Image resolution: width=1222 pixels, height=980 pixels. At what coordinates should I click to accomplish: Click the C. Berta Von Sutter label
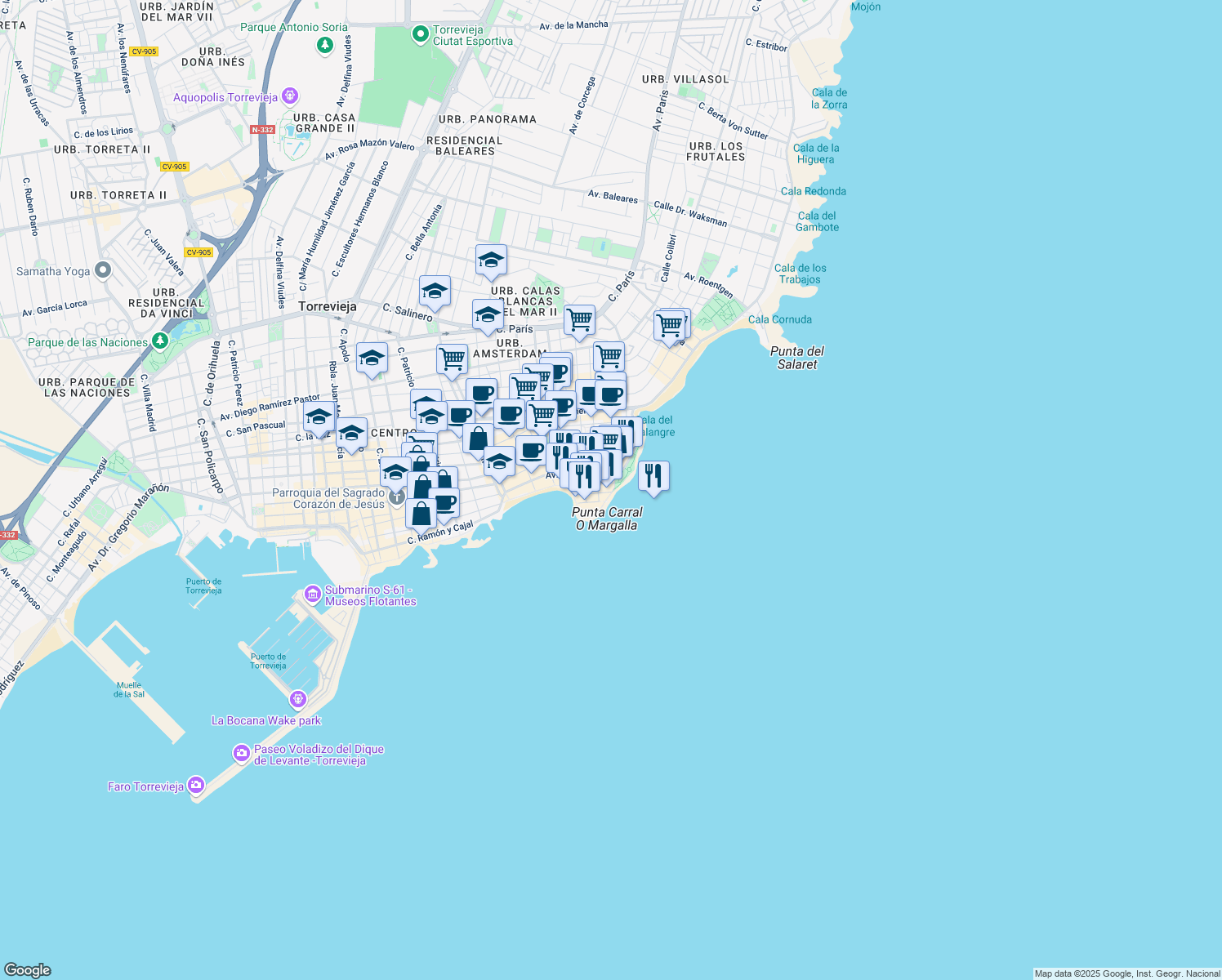pos(733,121)
